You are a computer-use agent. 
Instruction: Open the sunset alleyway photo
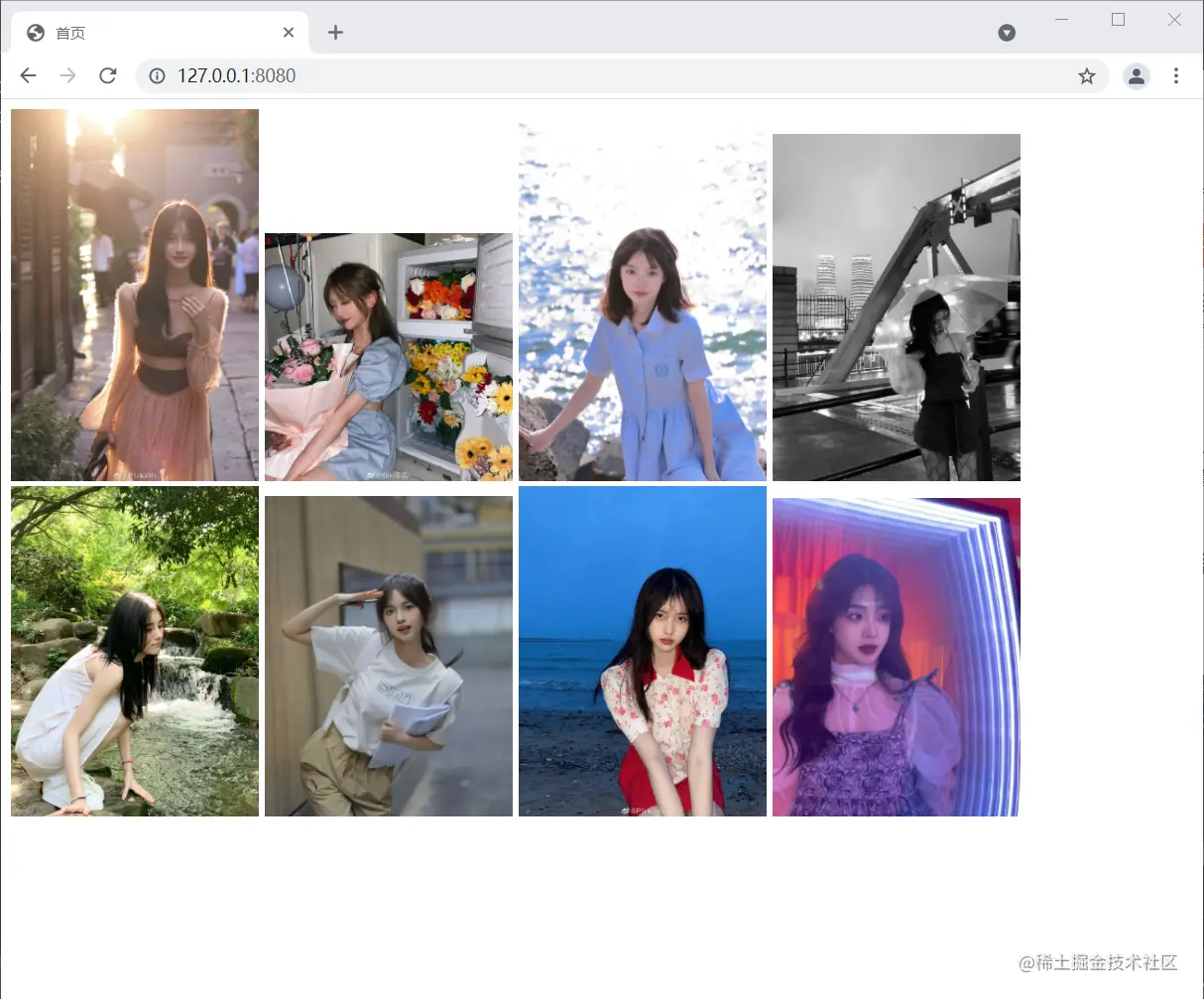coord(134,294)
